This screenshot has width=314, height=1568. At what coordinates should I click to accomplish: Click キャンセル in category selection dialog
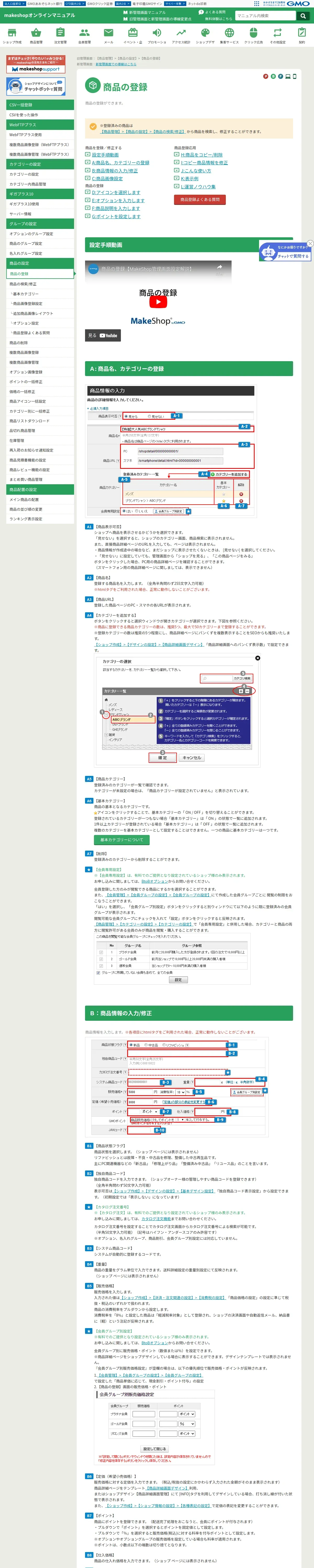tap(192, 758)
